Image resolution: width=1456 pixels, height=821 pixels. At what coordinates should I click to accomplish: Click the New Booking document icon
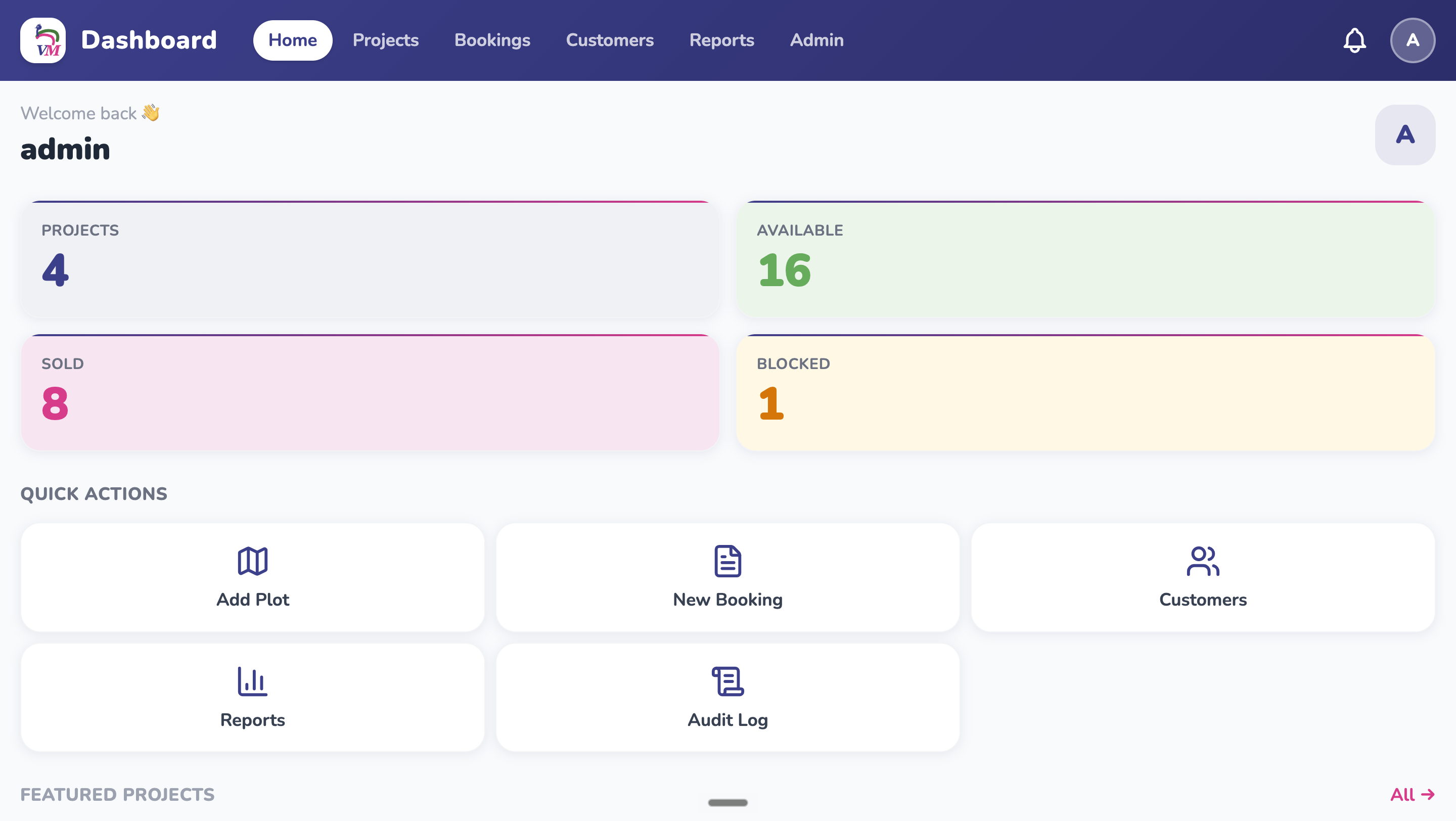727,561
